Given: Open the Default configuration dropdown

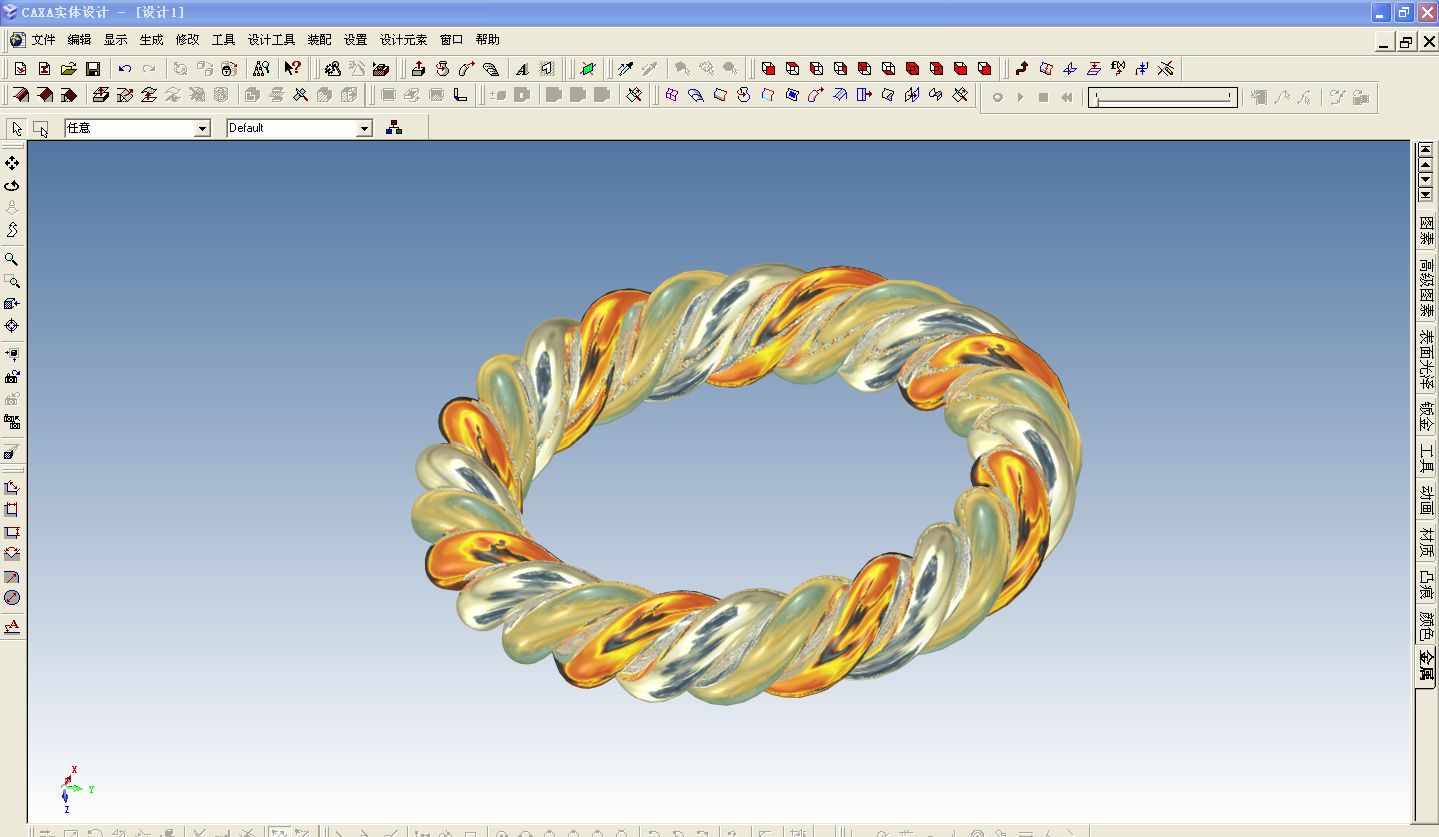Looking at the screenshot, I should [x=365, y=128].
